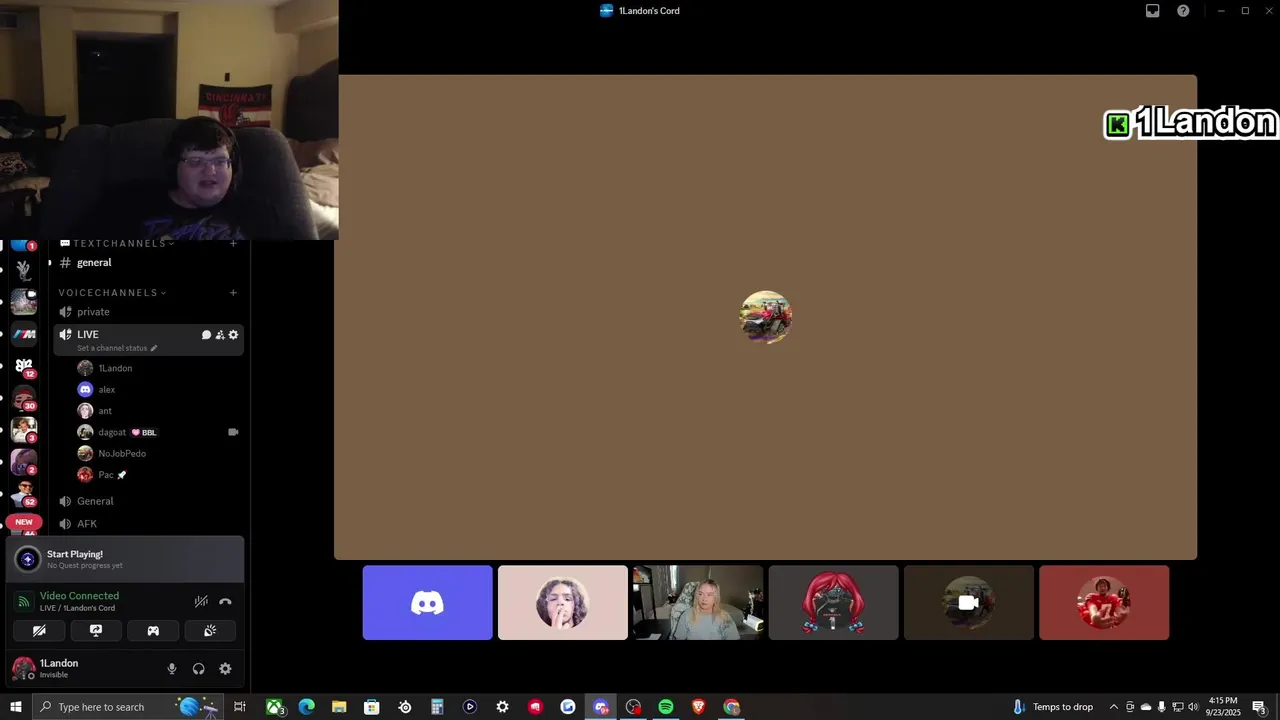Open the Discord inbox icon
The image size is (1280, 720).
tap(1152, 11)
